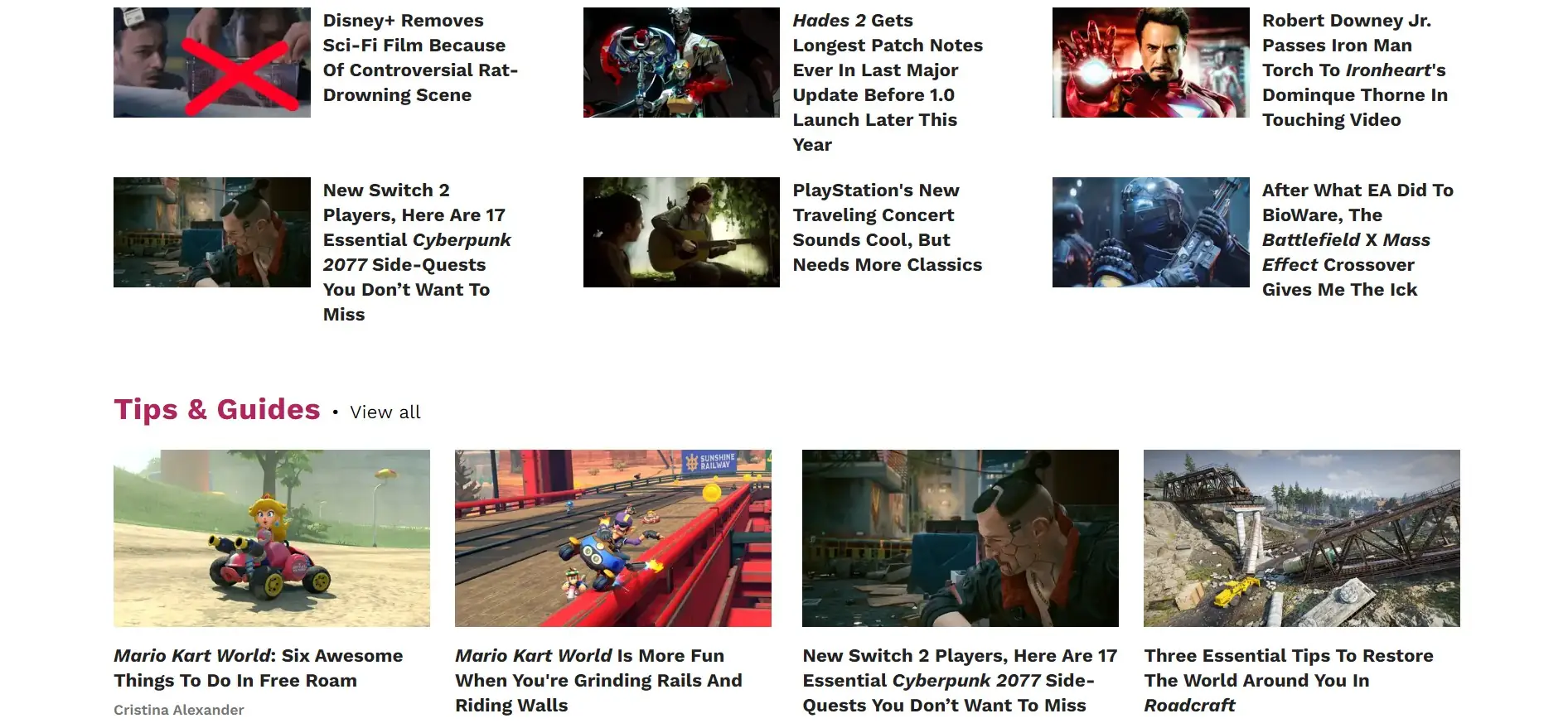Image resolution: width=1568 pixels, height=728 pixels.
Task: Click the small Cyberpunk 2077 thumbnail in the top grid
Action: (212, 232)
